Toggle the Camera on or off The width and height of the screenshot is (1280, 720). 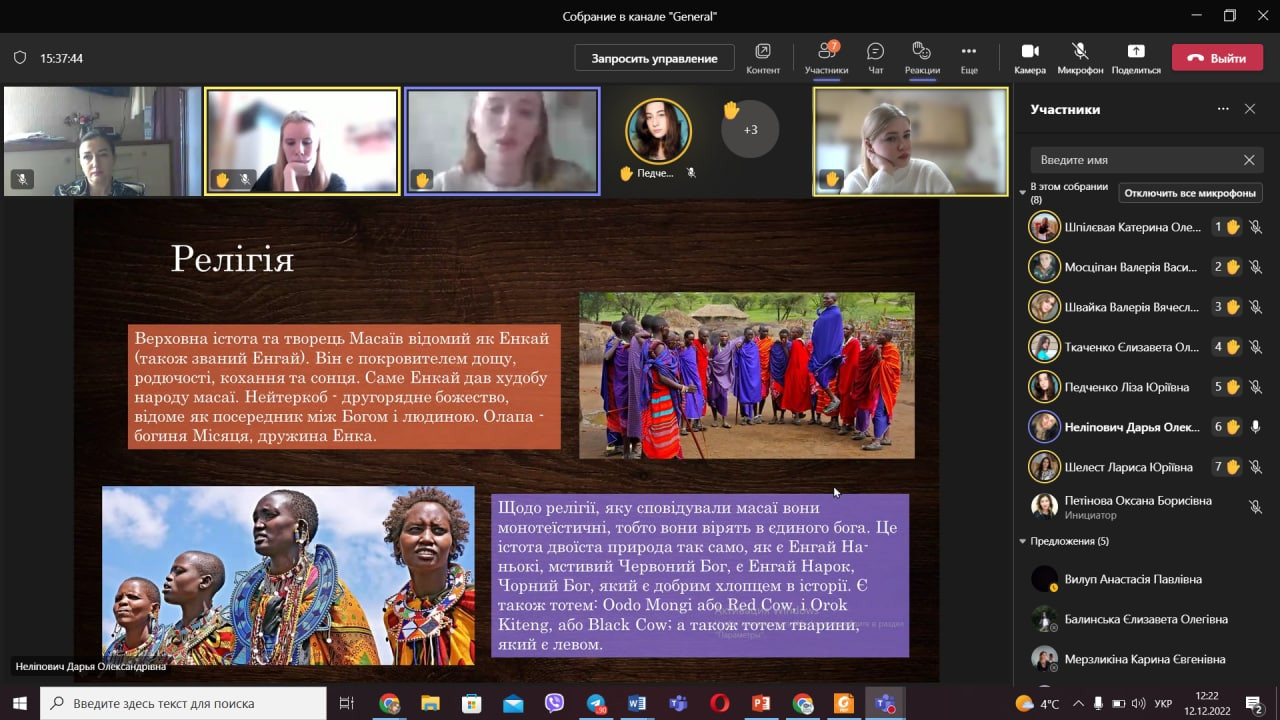tap(1029, 52)
